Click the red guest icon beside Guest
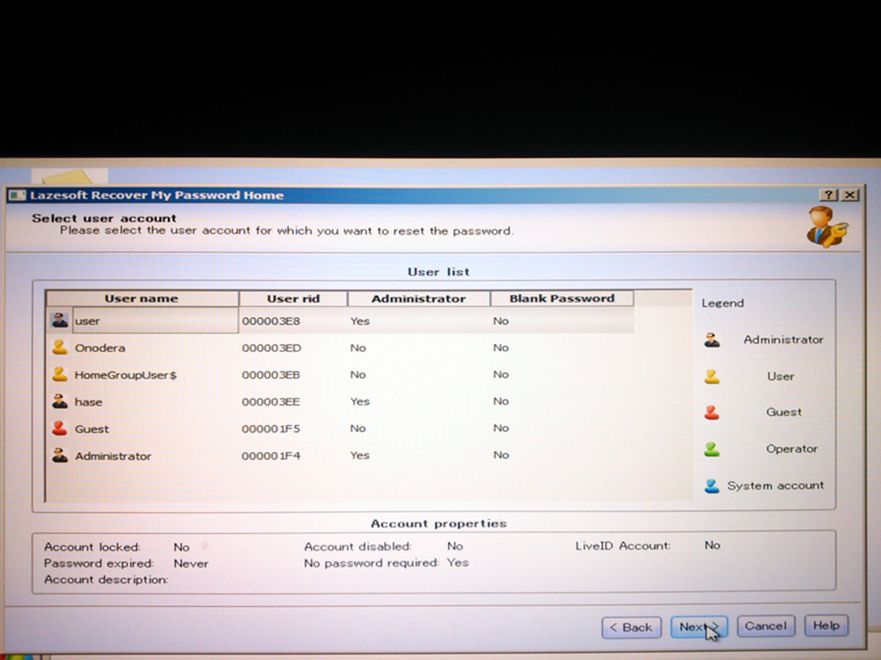This screenshot has height=660, width=881. [x=60, y=428]
